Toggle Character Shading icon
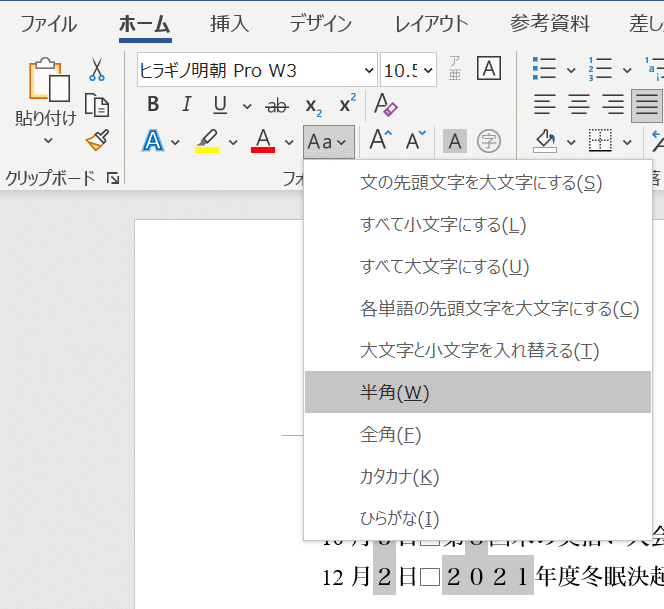The width and height of the screenshot is (664, 609). (x=455, y=141)
